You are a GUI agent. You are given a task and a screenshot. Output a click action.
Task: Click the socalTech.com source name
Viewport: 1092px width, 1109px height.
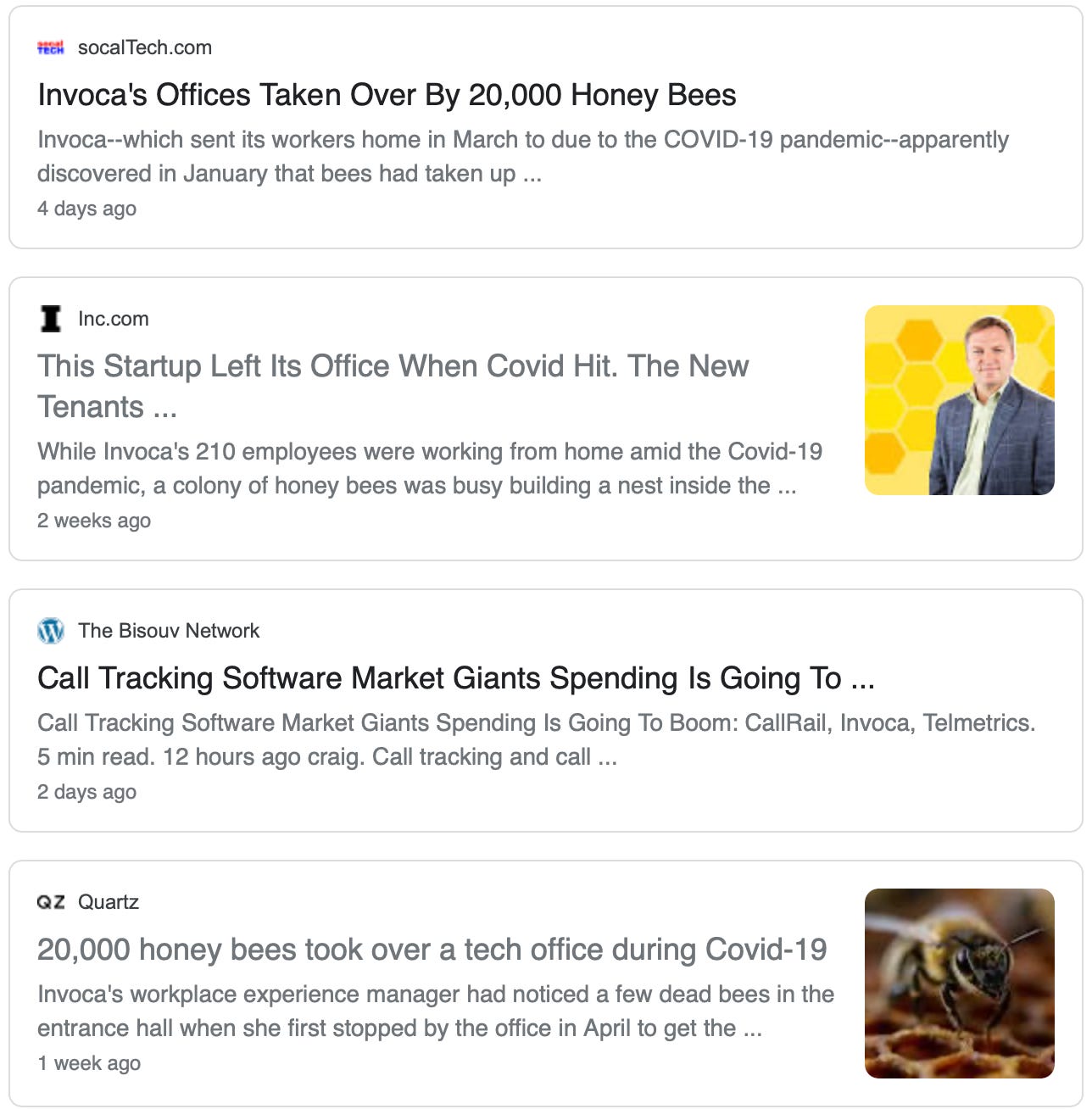145,48
